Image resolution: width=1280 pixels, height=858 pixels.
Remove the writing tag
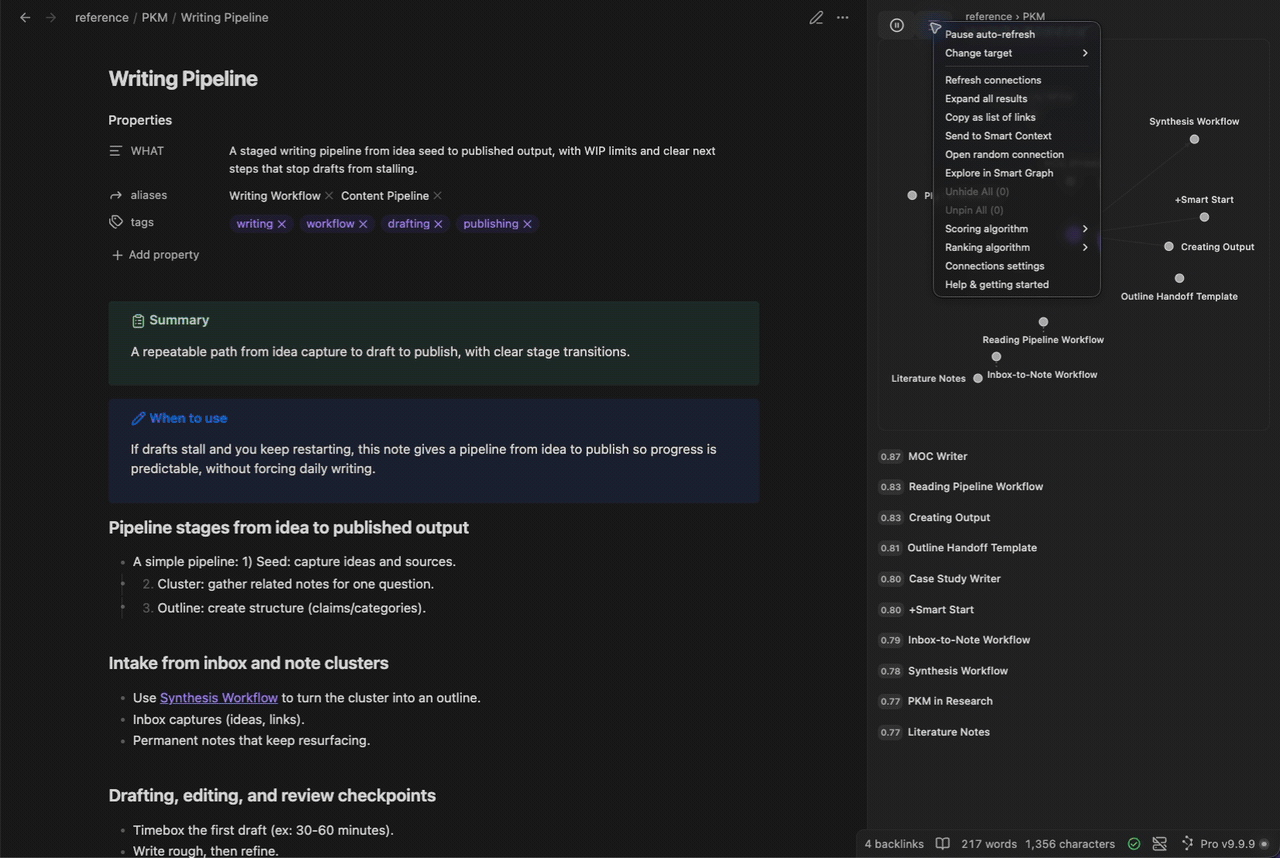tap(282, 224)
